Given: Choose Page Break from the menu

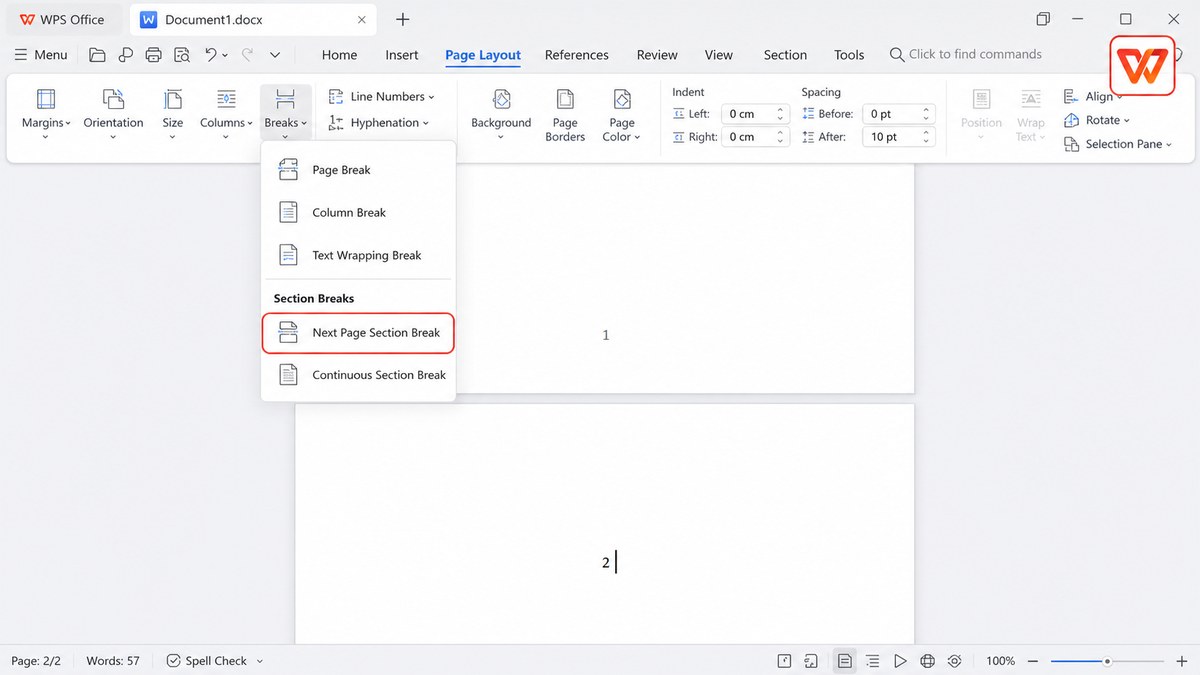Looking at the screenshot, I should coord(358,170).
